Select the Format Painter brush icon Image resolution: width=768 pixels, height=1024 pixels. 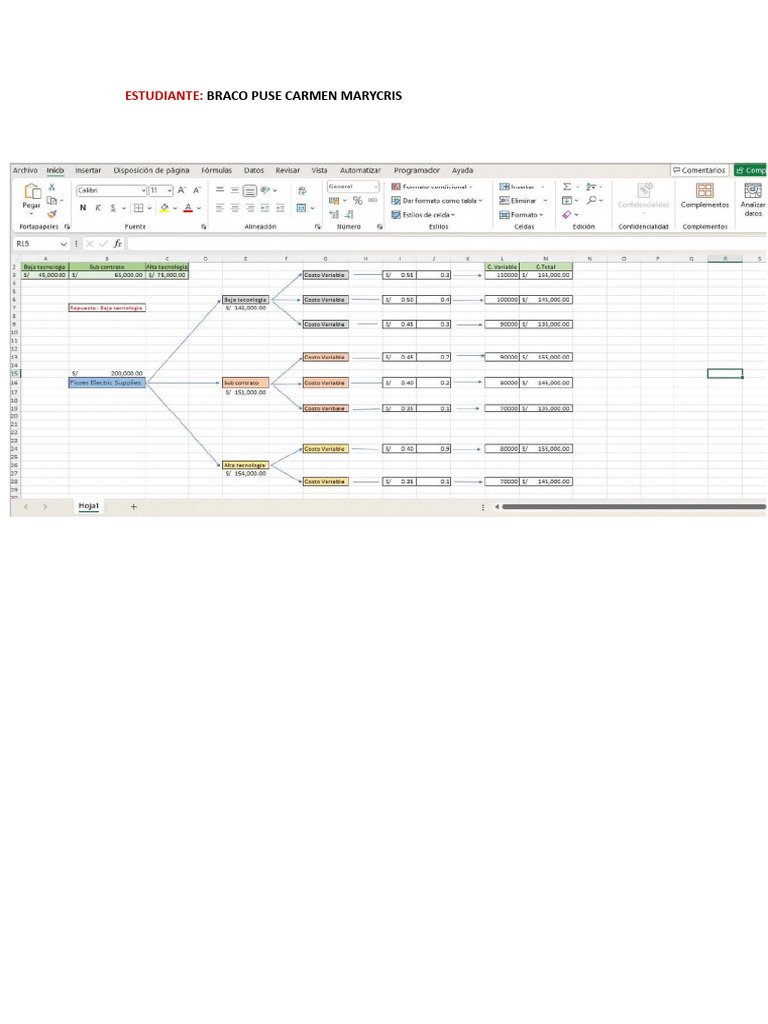(52, 214)
